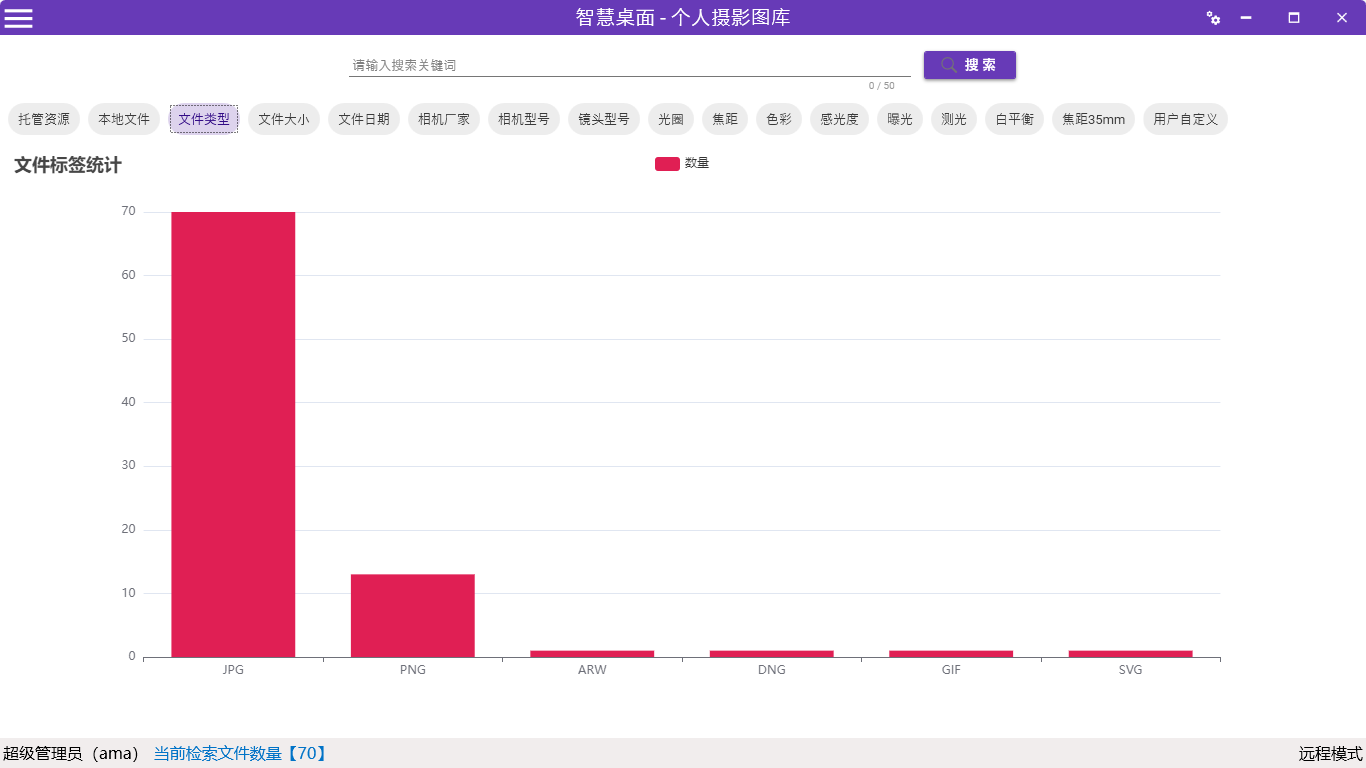
Task: Click the search keyword input field
Action: (x=628, y=65)
